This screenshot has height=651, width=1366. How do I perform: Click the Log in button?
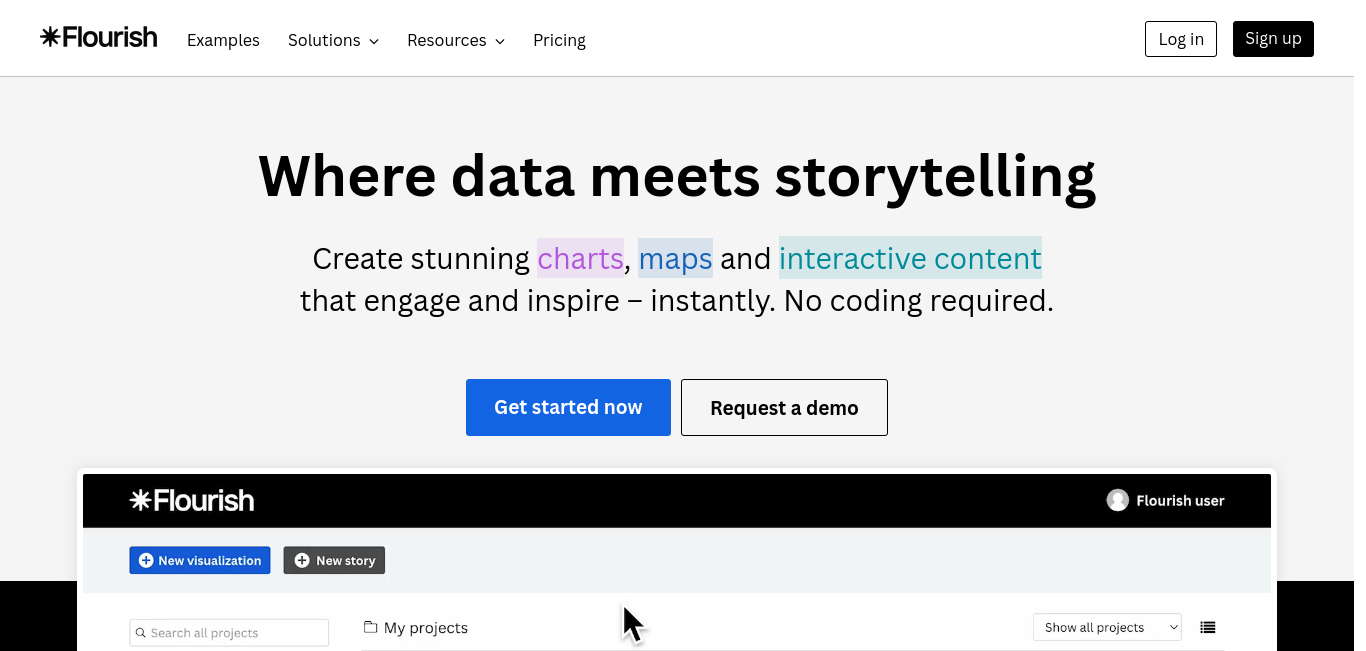[x=1181, y=39]
